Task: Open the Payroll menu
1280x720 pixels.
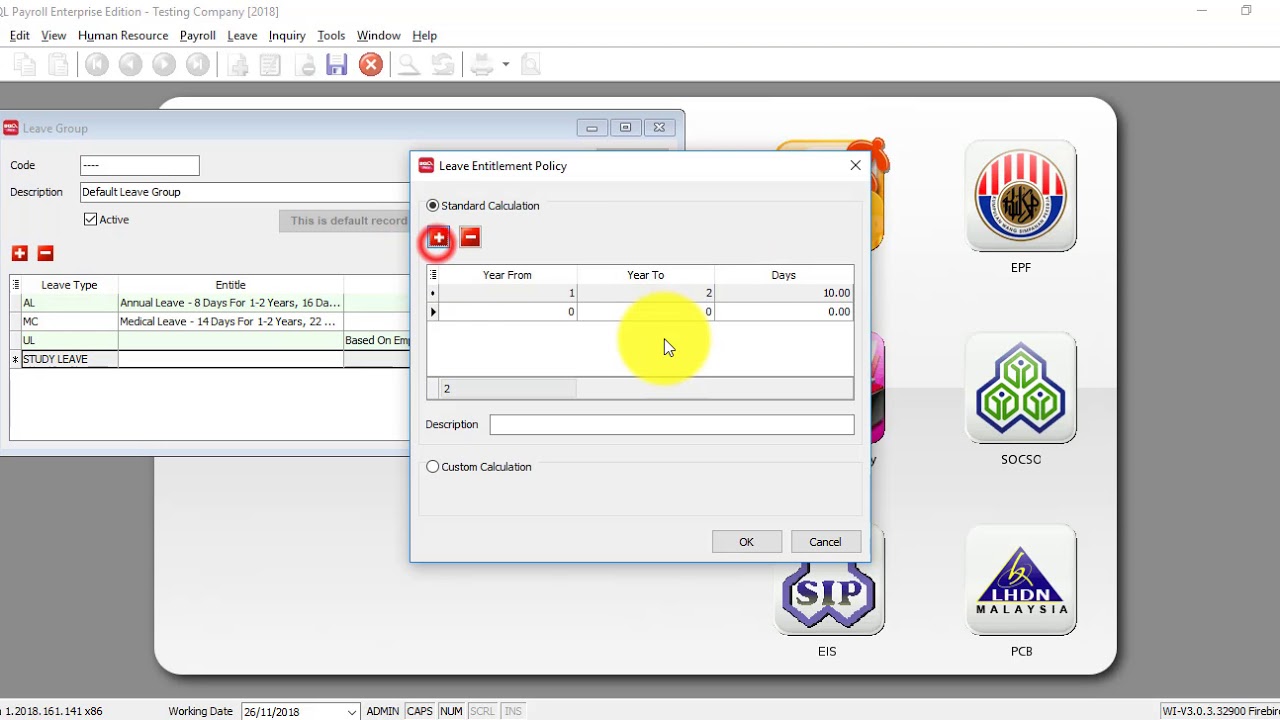Action: tap(198, 35)
